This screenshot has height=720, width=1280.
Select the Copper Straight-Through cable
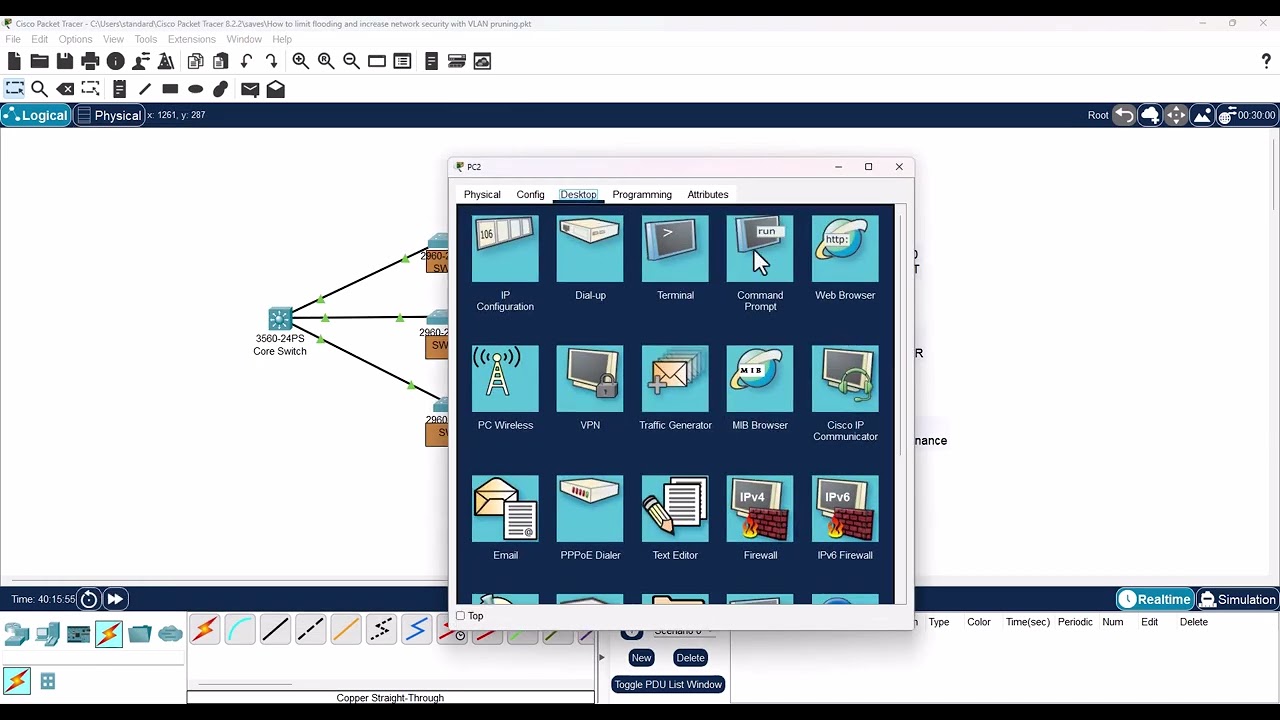point(275,630)
